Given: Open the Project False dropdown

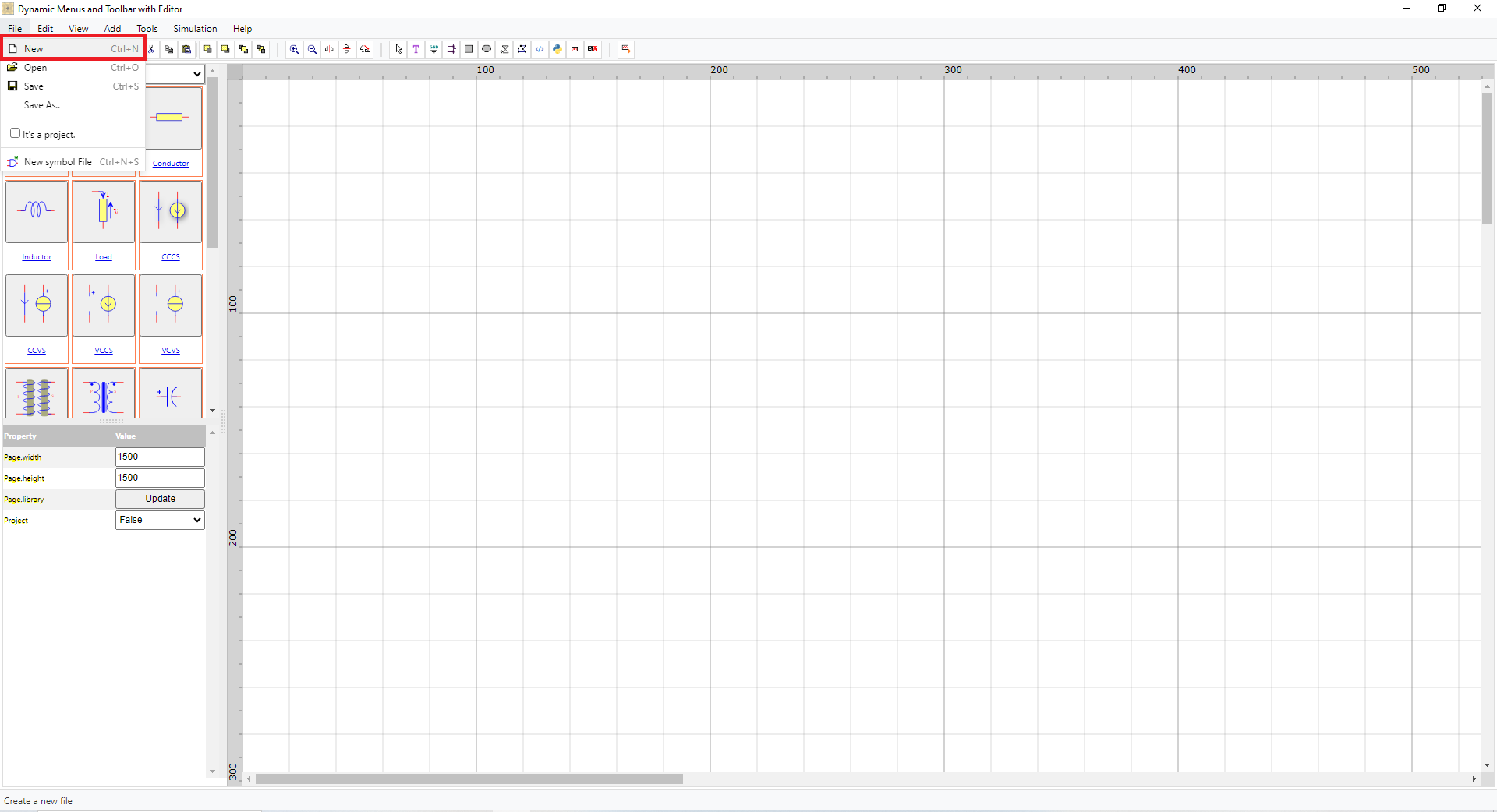Looking at the screenshot, I should [160, 520].
